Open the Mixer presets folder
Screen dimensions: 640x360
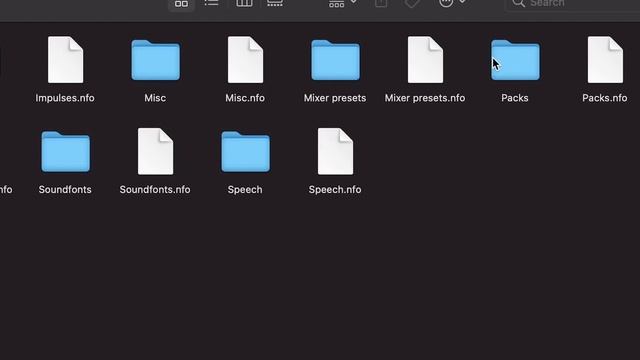[x=336, y=60]
